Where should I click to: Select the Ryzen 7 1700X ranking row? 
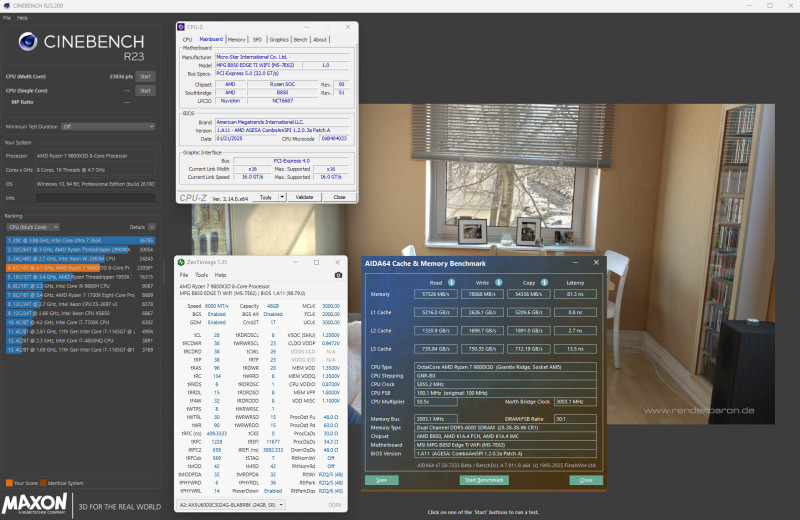click(x=81, y=295)
